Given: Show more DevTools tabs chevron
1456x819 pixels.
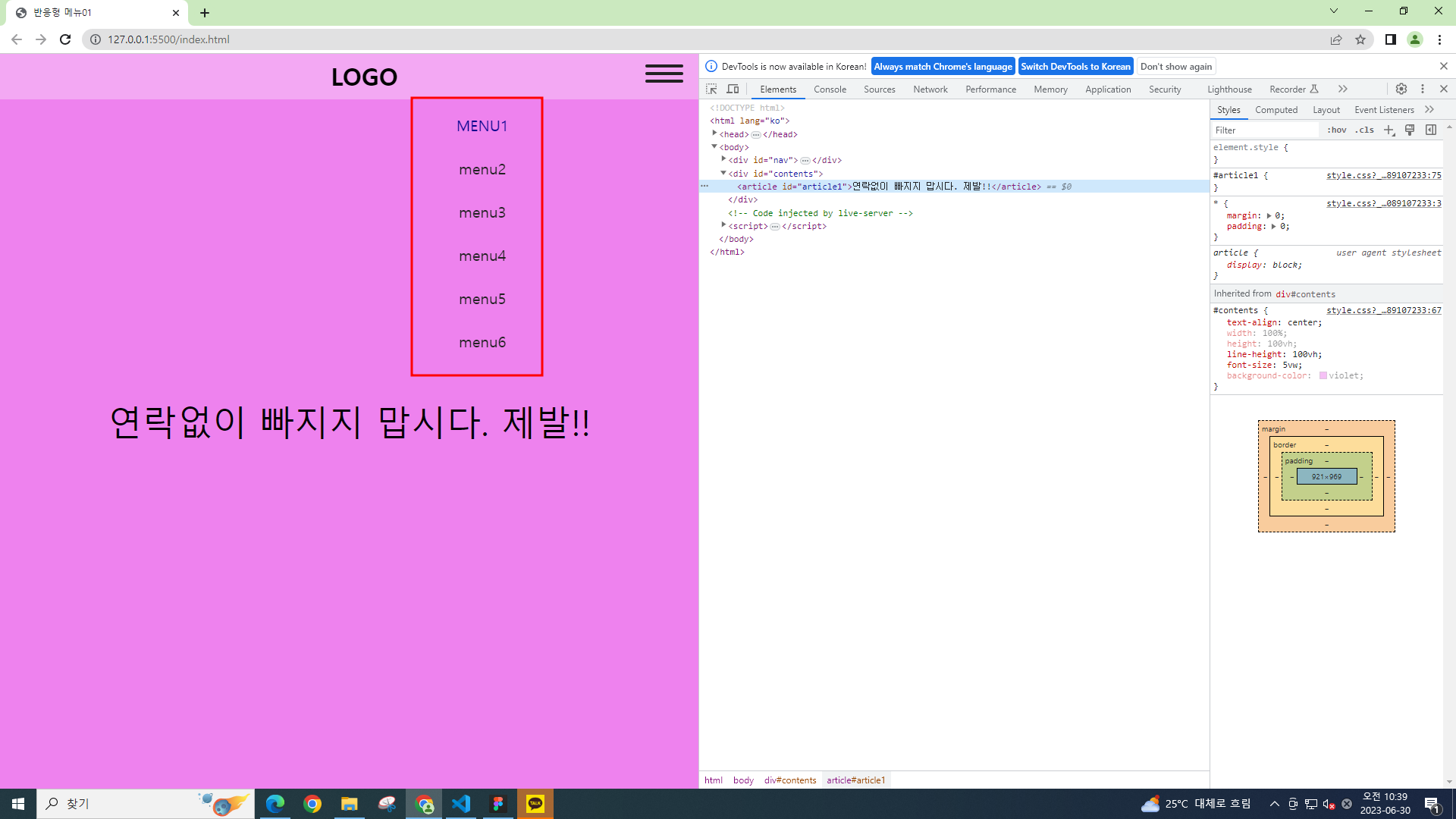Looking at the screenshot, I should (x=1343, y=89).
